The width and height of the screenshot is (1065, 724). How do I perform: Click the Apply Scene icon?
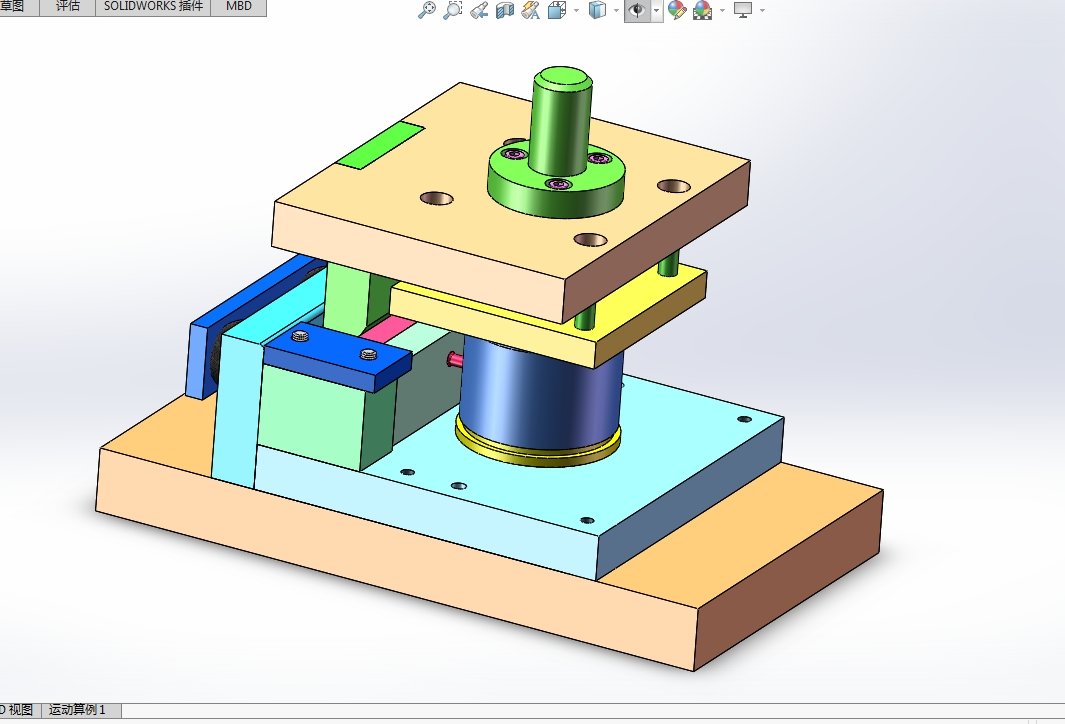702,10
